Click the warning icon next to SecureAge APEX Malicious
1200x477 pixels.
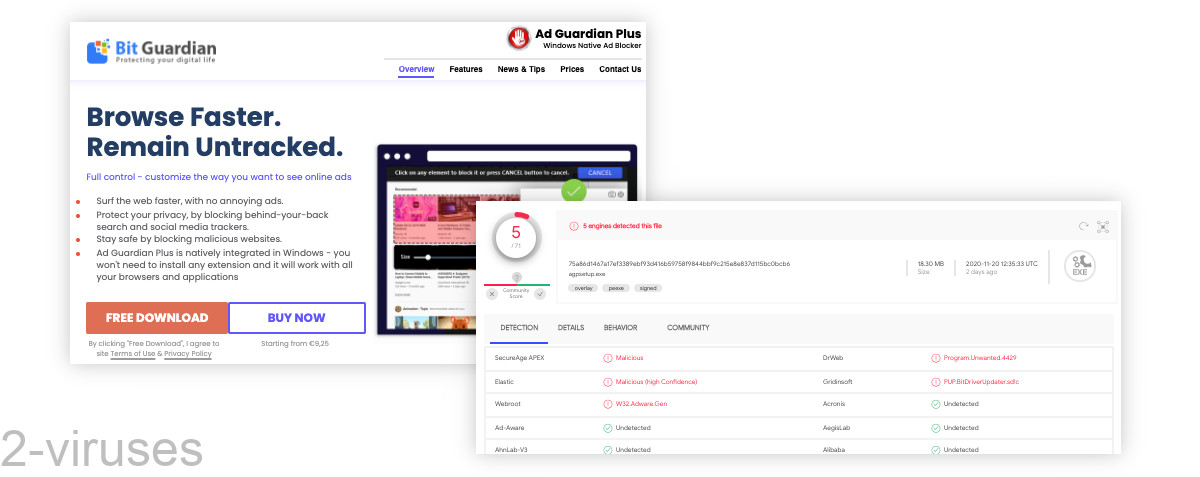click(608, 357)
